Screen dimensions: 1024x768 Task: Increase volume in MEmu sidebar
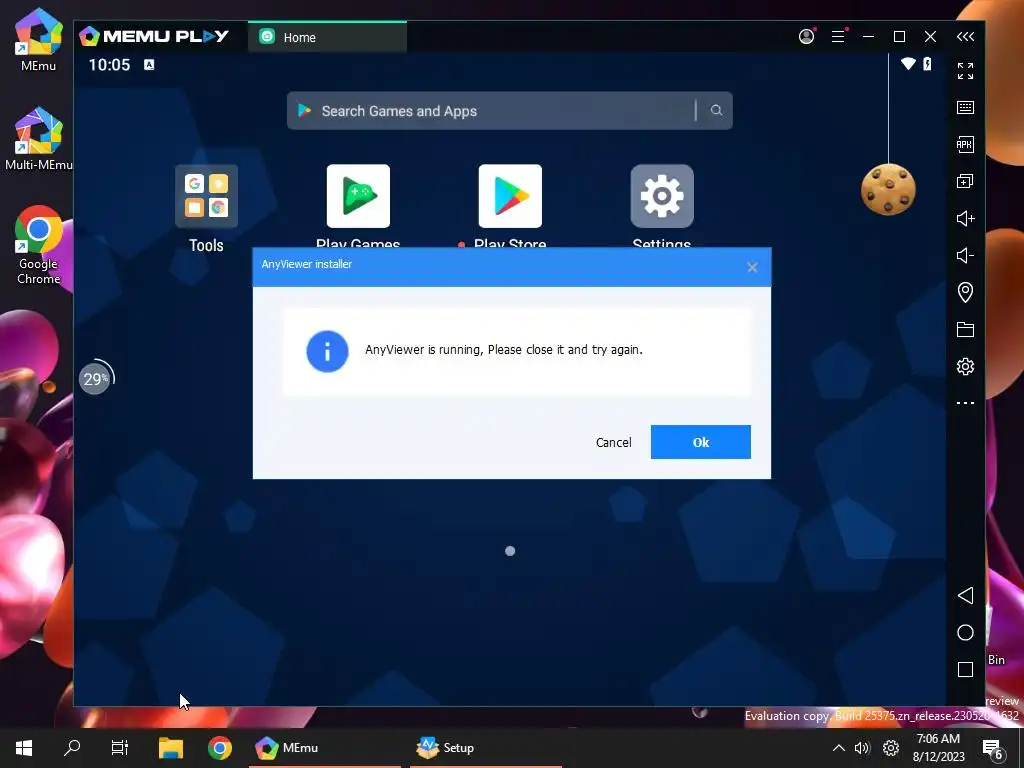(965, 218)
